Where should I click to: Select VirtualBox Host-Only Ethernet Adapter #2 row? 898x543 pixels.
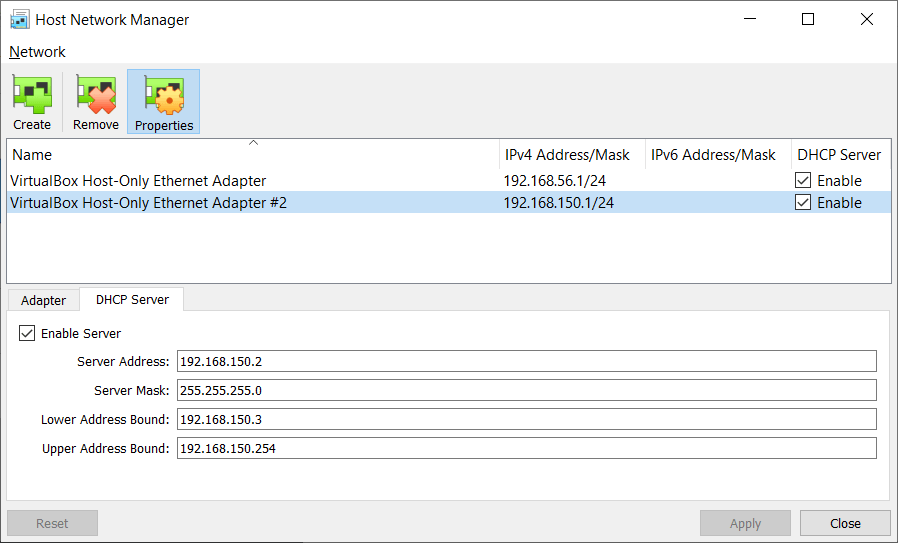coord(148,203)
